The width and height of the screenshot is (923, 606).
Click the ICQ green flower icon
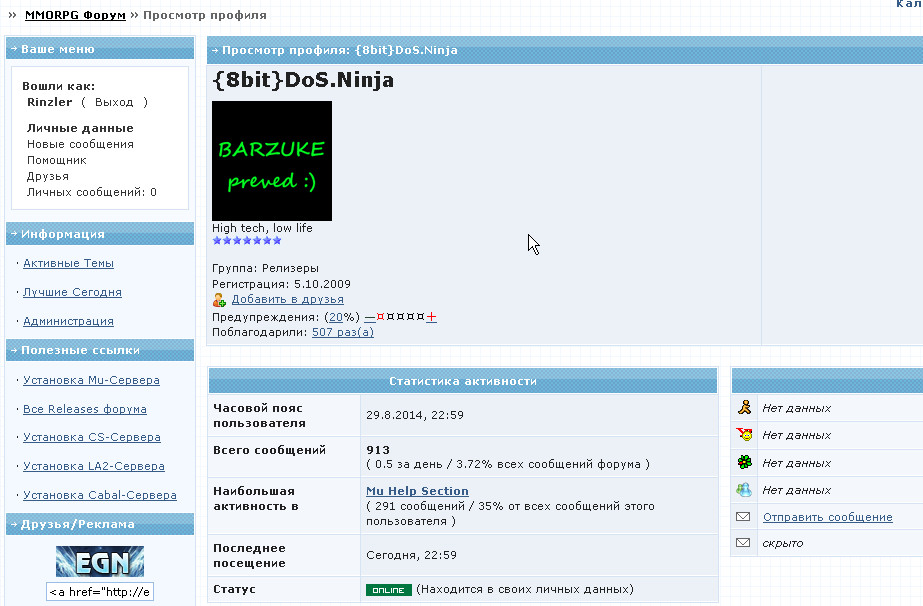[744, 462]
